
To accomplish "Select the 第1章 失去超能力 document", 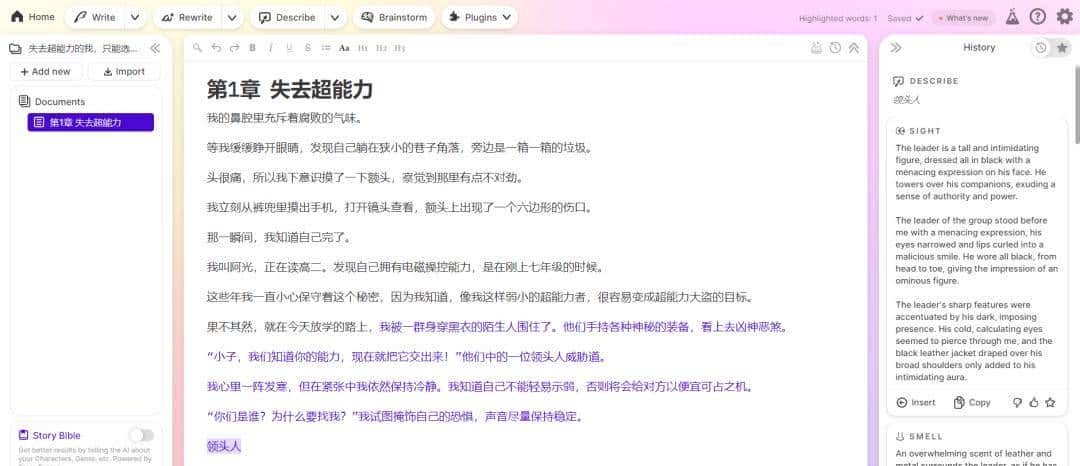I will (x=90, y=123).
